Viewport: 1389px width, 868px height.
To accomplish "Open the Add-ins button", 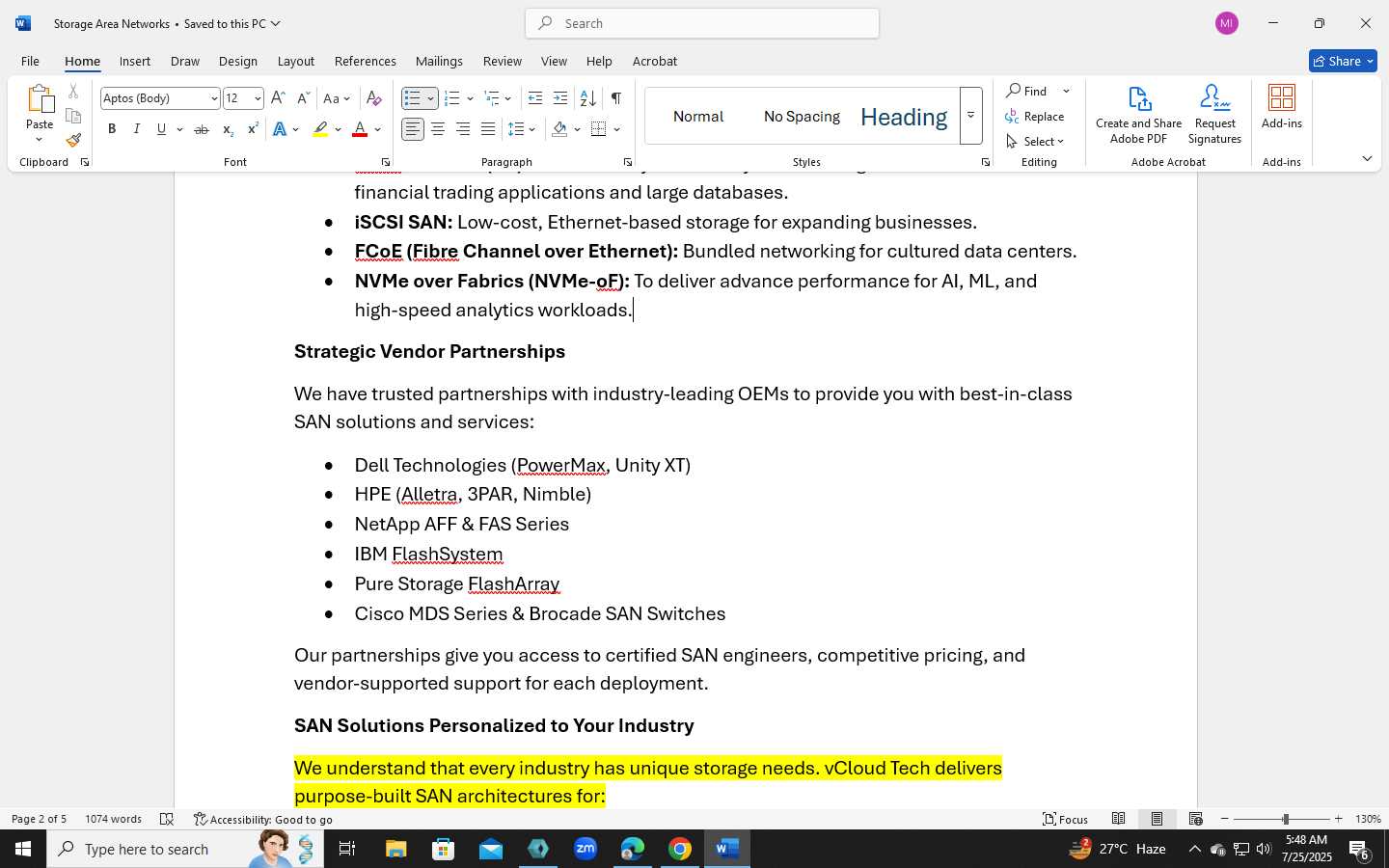I will 1281,106.
